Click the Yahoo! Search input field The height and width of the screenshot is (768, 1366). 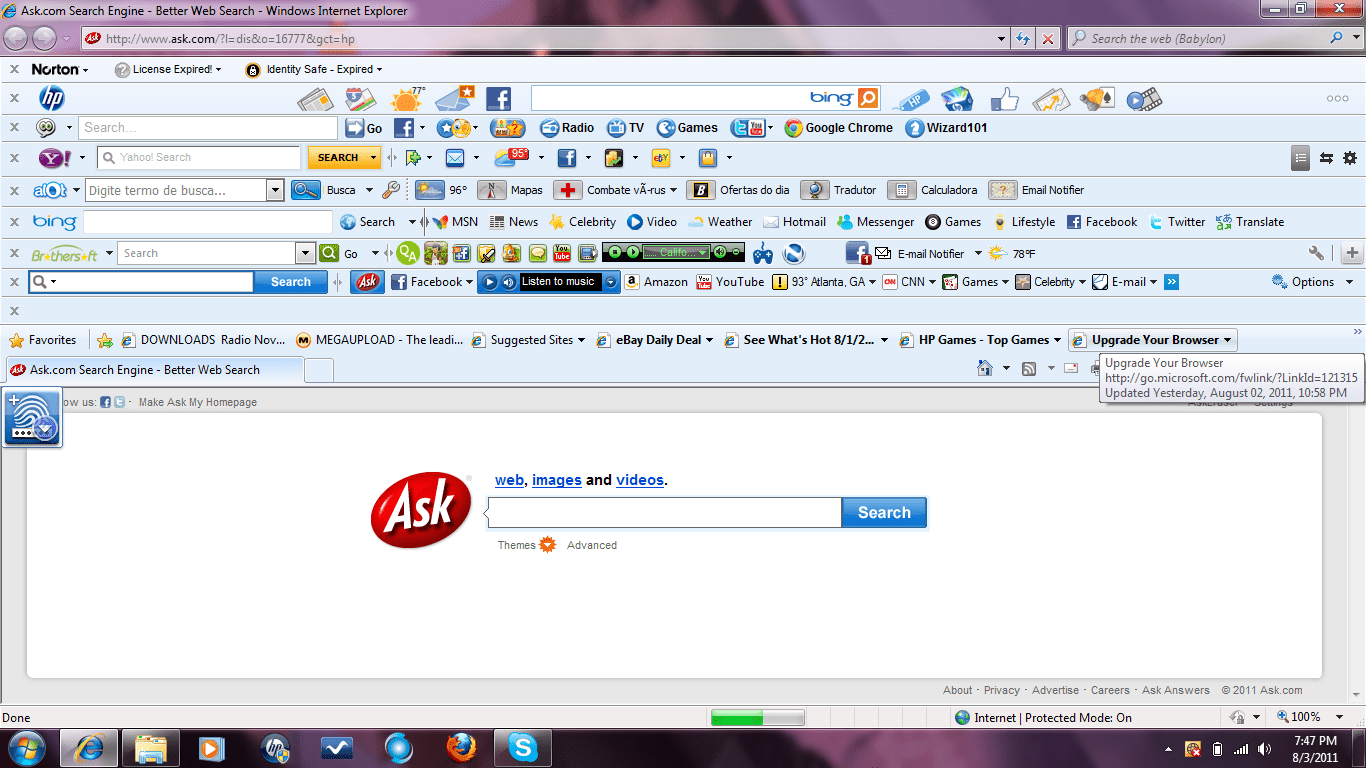pos(199,158)
